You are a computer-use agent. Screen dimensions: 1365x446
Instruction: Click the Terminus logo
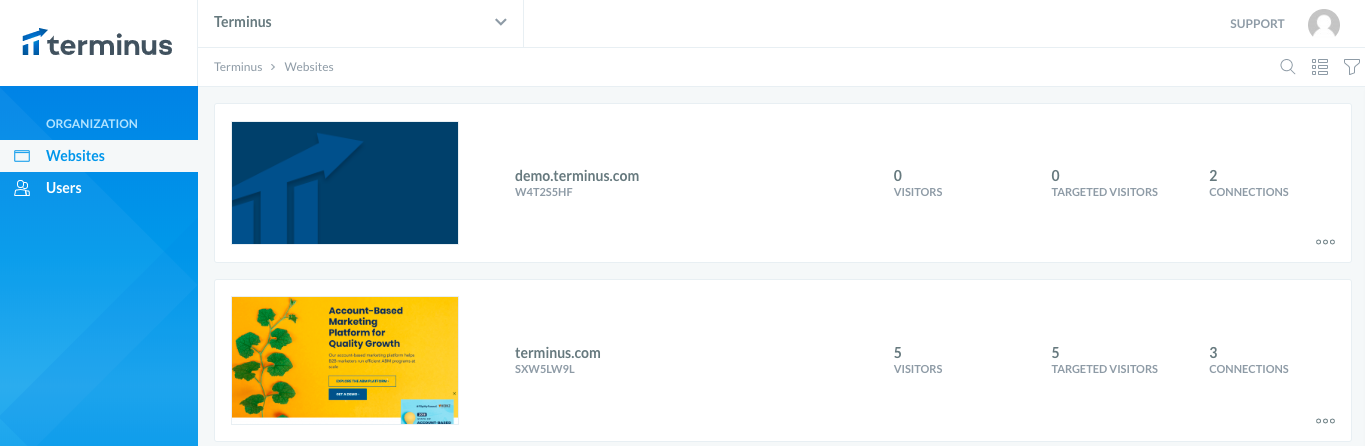pos(97,43)
